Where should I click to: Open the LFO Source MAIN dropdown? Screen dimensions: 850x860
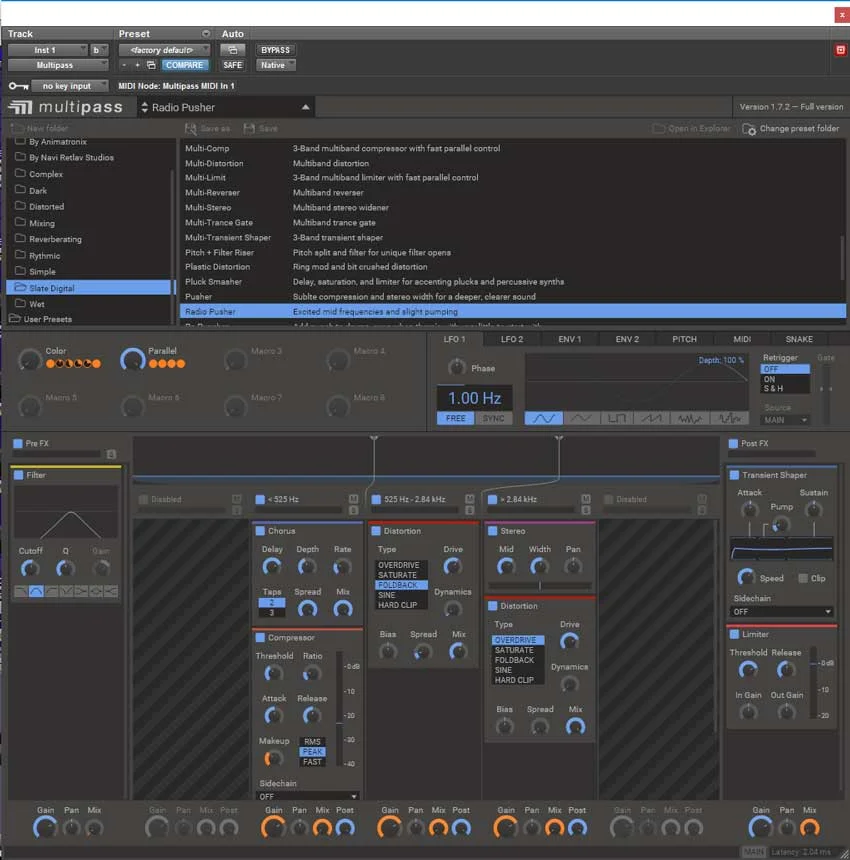click(785, 420)
